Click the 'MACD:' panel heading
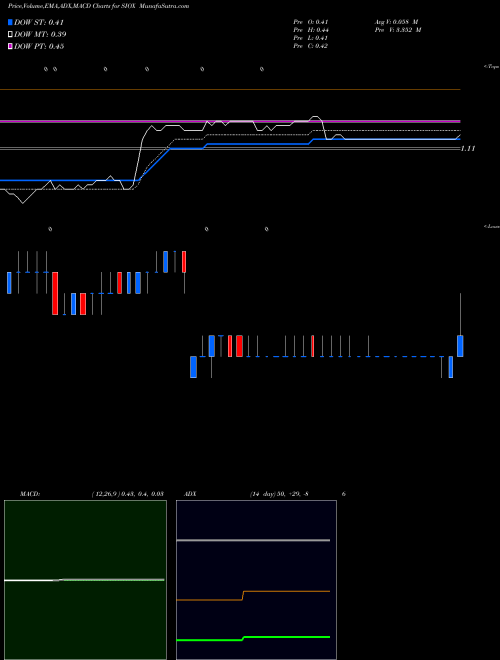 [x=30, y=494]
